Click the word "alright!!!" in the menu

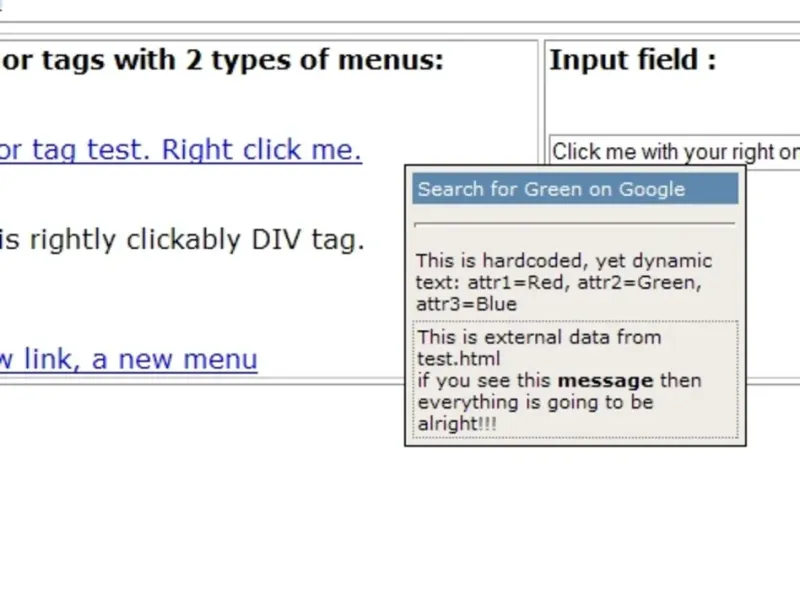pos(457,424)
